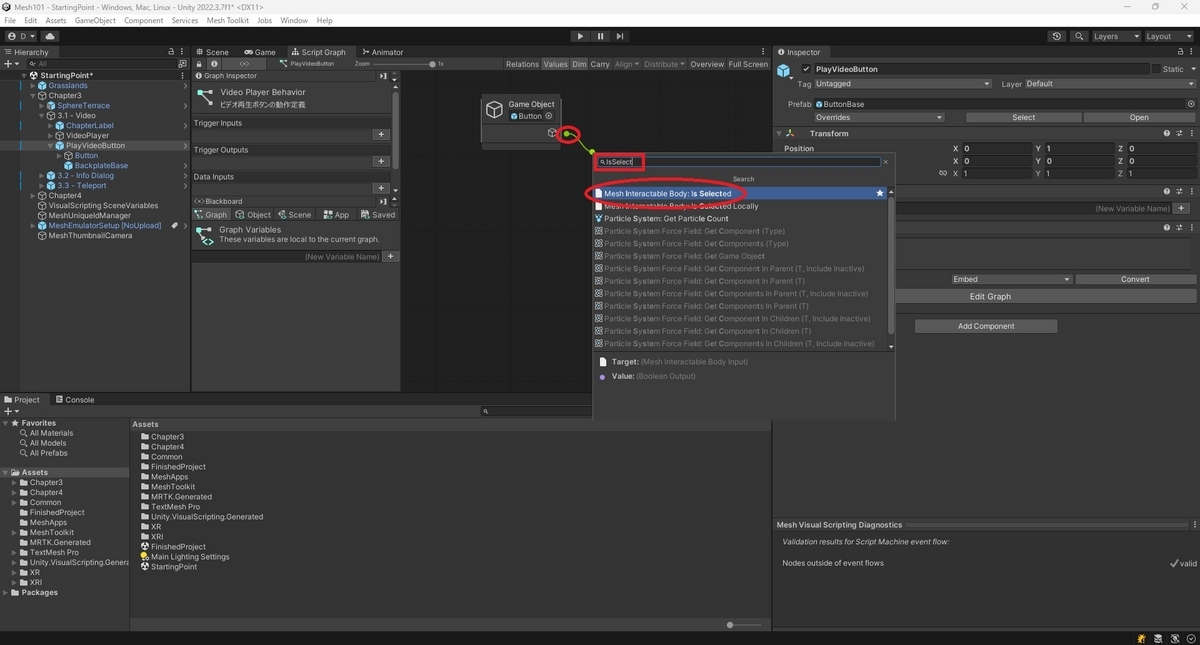Toggle the Dim option in graph toolbar

pos(579,64)
